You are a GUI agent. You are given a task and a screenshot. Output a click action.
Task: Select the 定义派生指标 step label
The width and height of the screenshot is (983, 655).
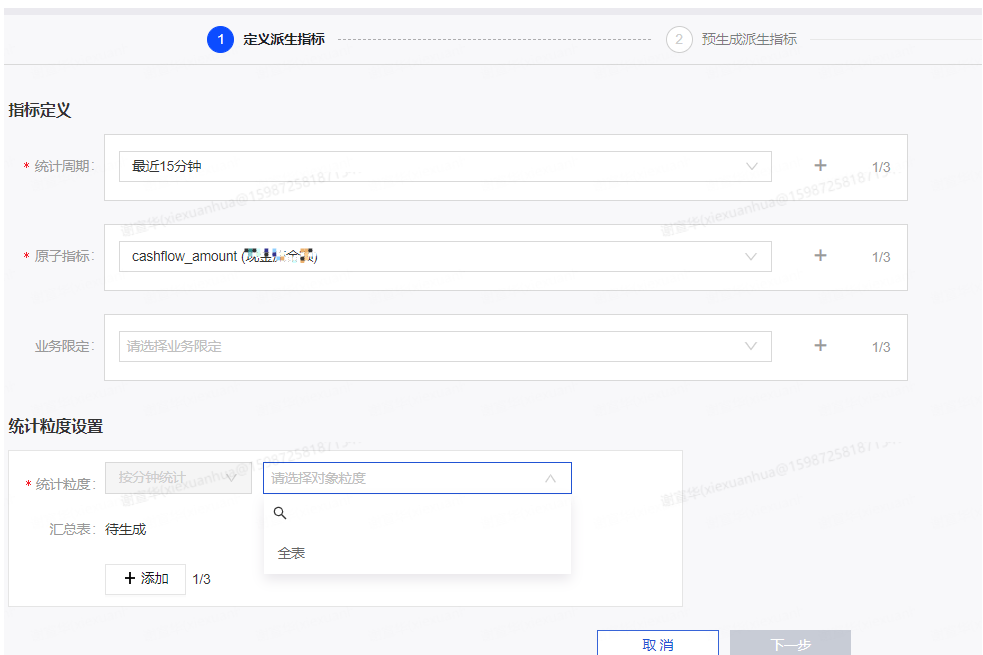[284, 40]
